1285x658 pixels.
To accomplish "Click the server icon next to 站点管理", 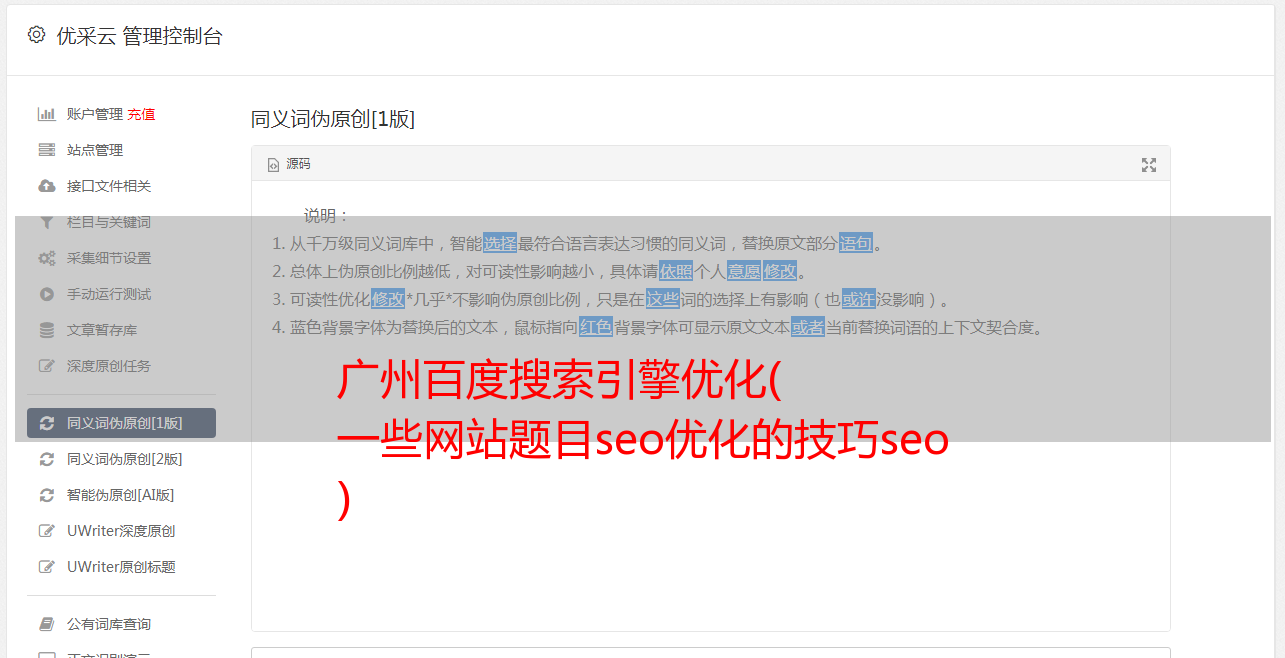I will (46, 150).
